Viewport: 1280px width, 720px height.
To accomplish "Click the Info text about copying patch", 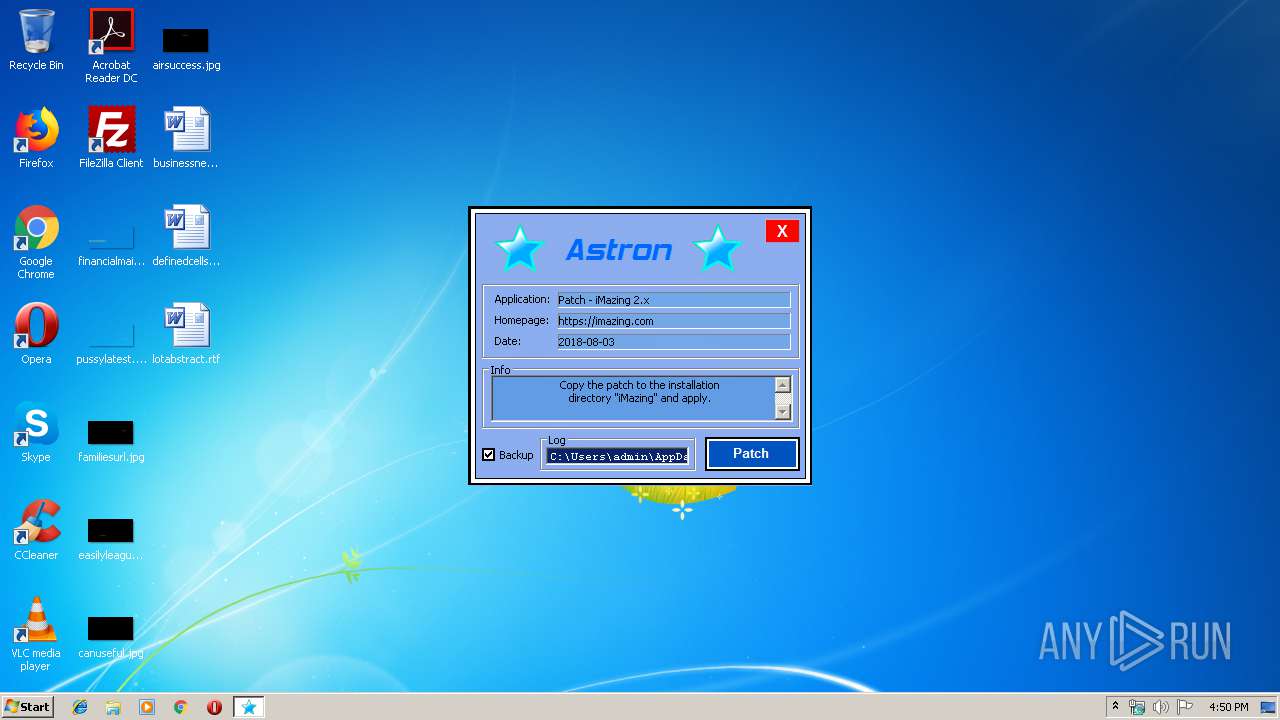I will pos(639,391).
